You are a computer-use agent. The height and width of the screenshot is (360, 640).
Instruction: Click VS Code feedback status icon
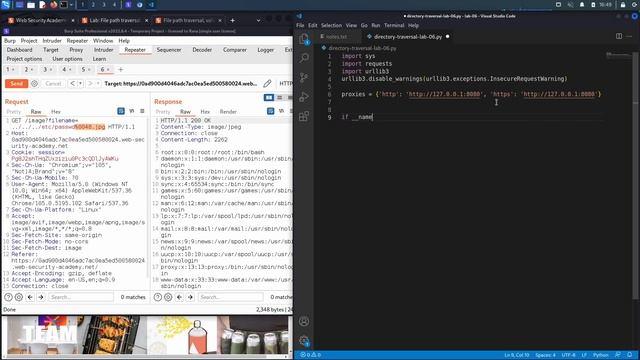[x=618, y=355]
